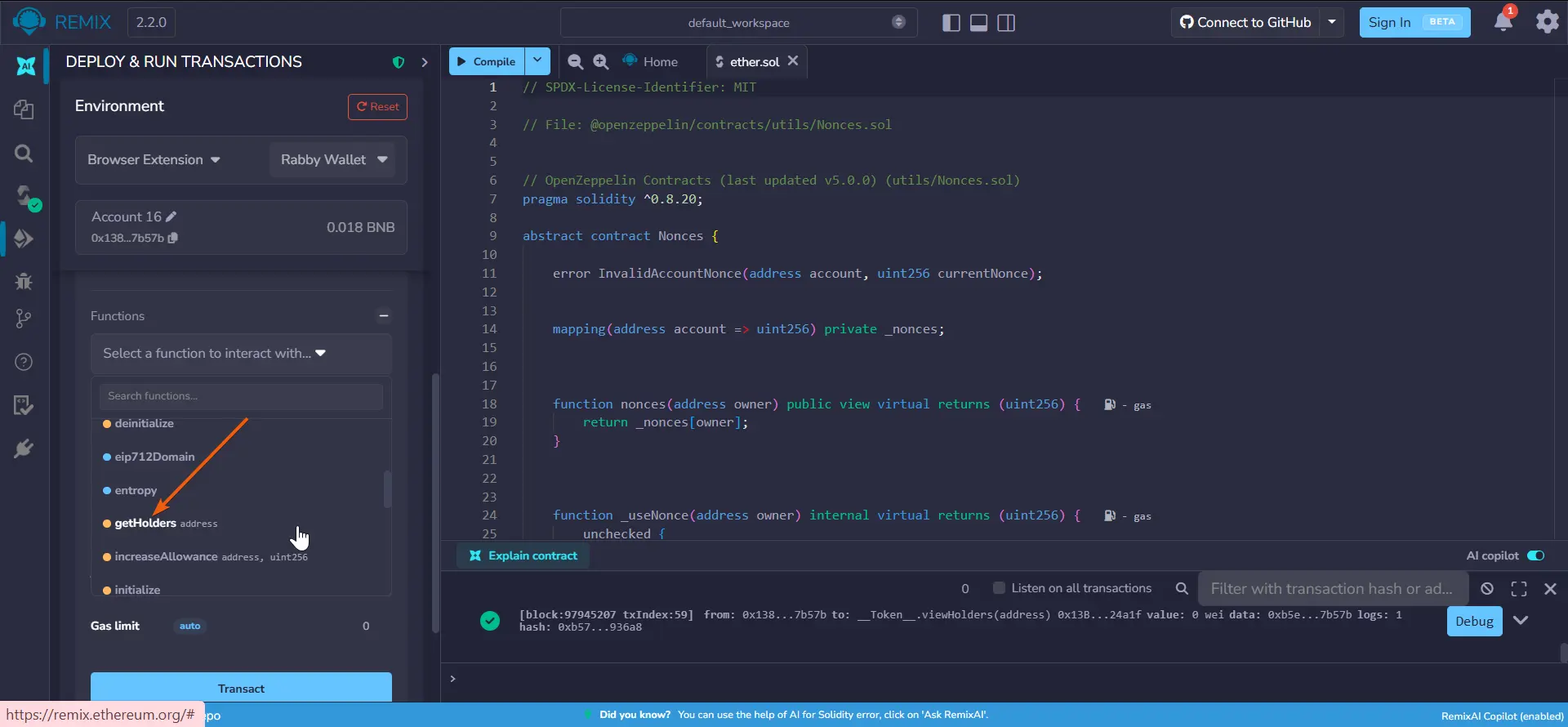
Task: Toggle the right side panel layout
Action: (x=1006, y=23)
